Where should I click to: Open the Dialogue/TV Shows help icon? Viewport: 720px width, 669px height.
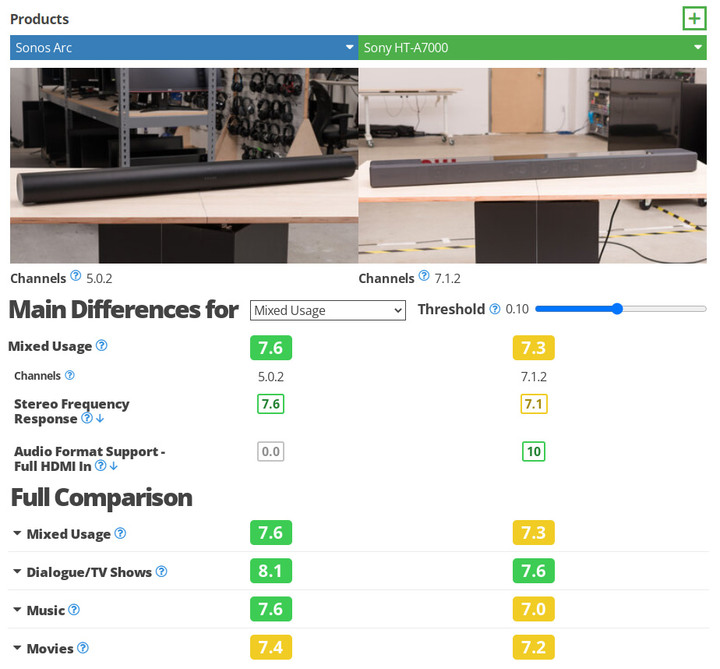pos(161,571)
